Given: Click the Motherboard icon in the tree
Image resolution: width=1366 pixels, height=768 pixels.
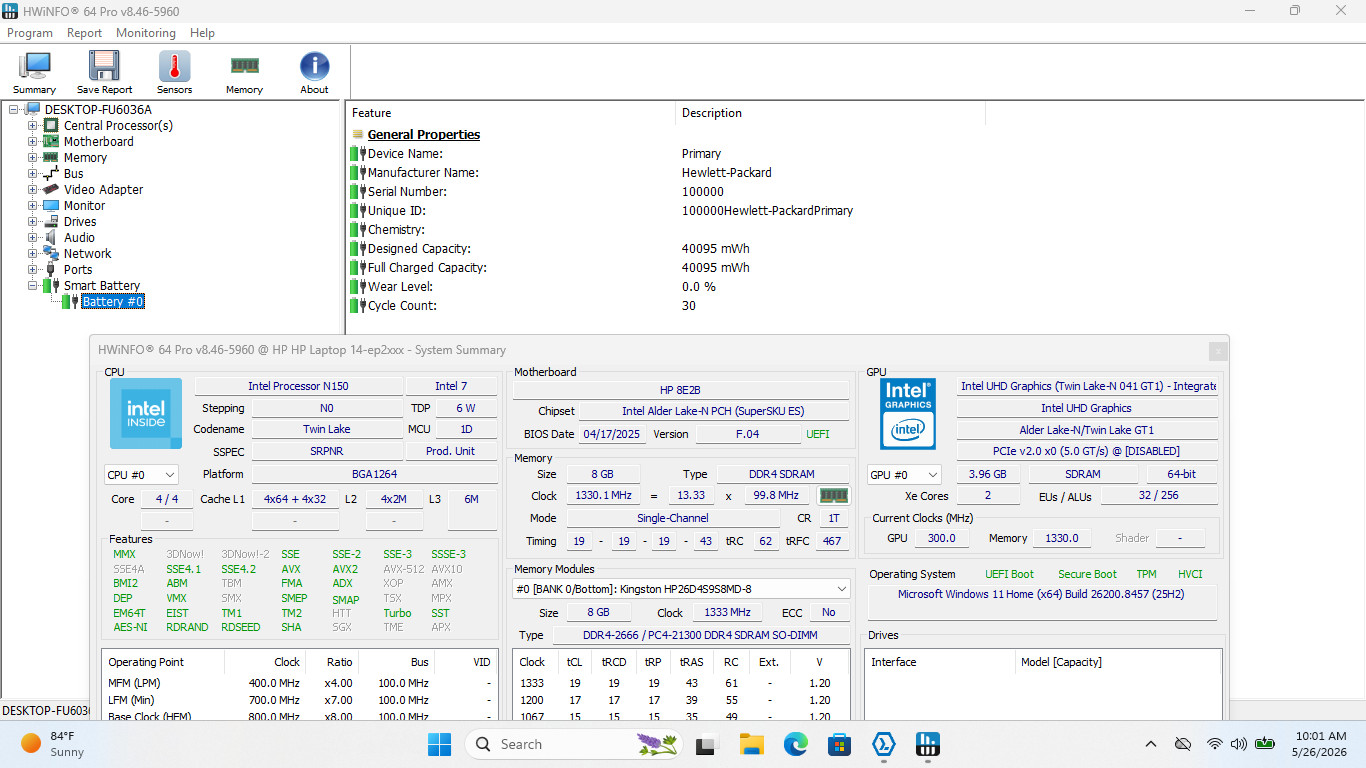Looking at the screenshot, I should click(x=51, y=141).
